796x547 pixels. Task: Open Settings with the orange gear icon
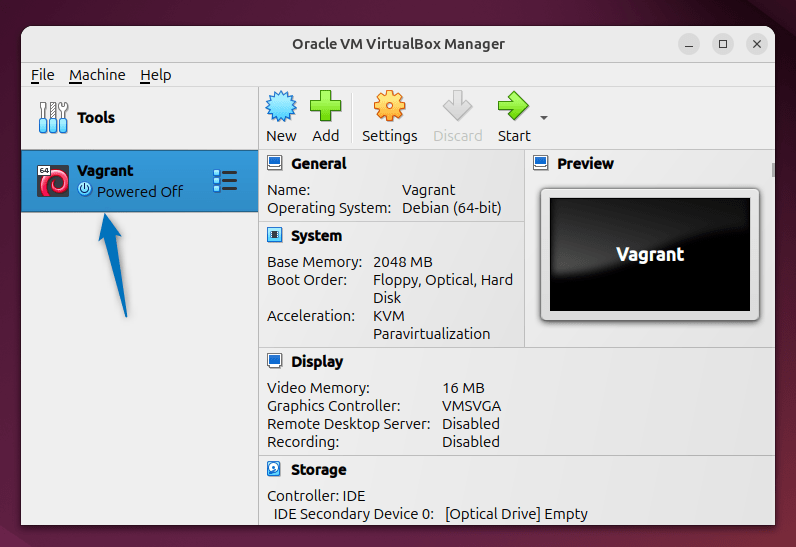(x=389, y=107)
